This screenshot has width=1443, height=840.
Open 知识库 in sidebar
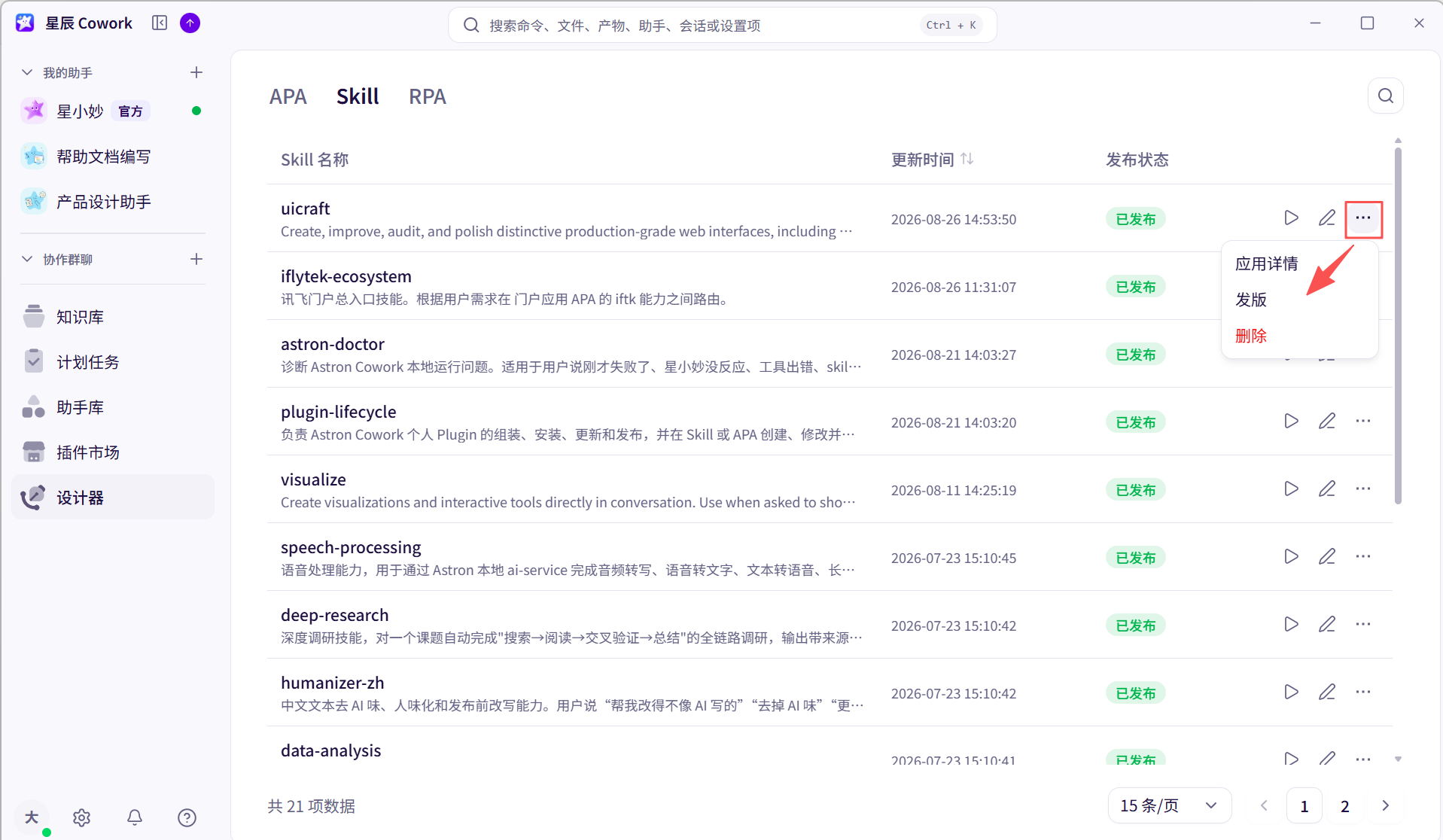pyautogui.click(x=112, y=317)
